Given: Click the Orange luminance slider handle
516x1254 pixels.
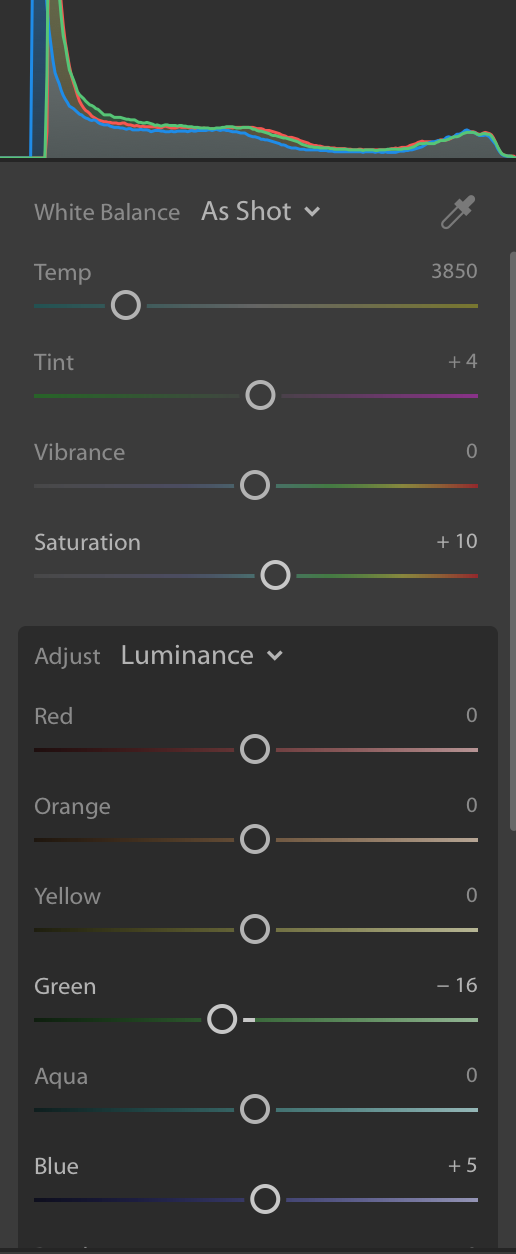Looking at the screenshot, I should point(255,839).
